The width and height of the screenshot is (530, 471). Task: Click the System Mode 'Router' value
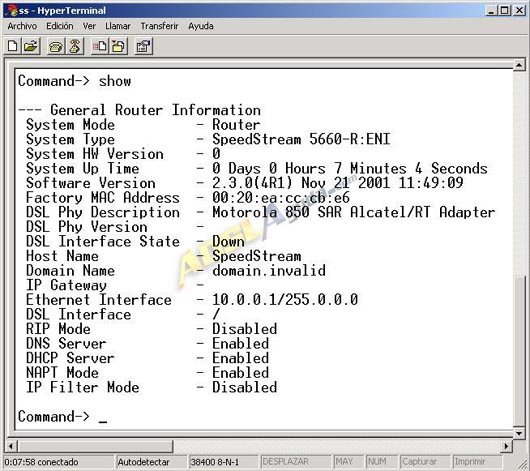pos(236,125)
